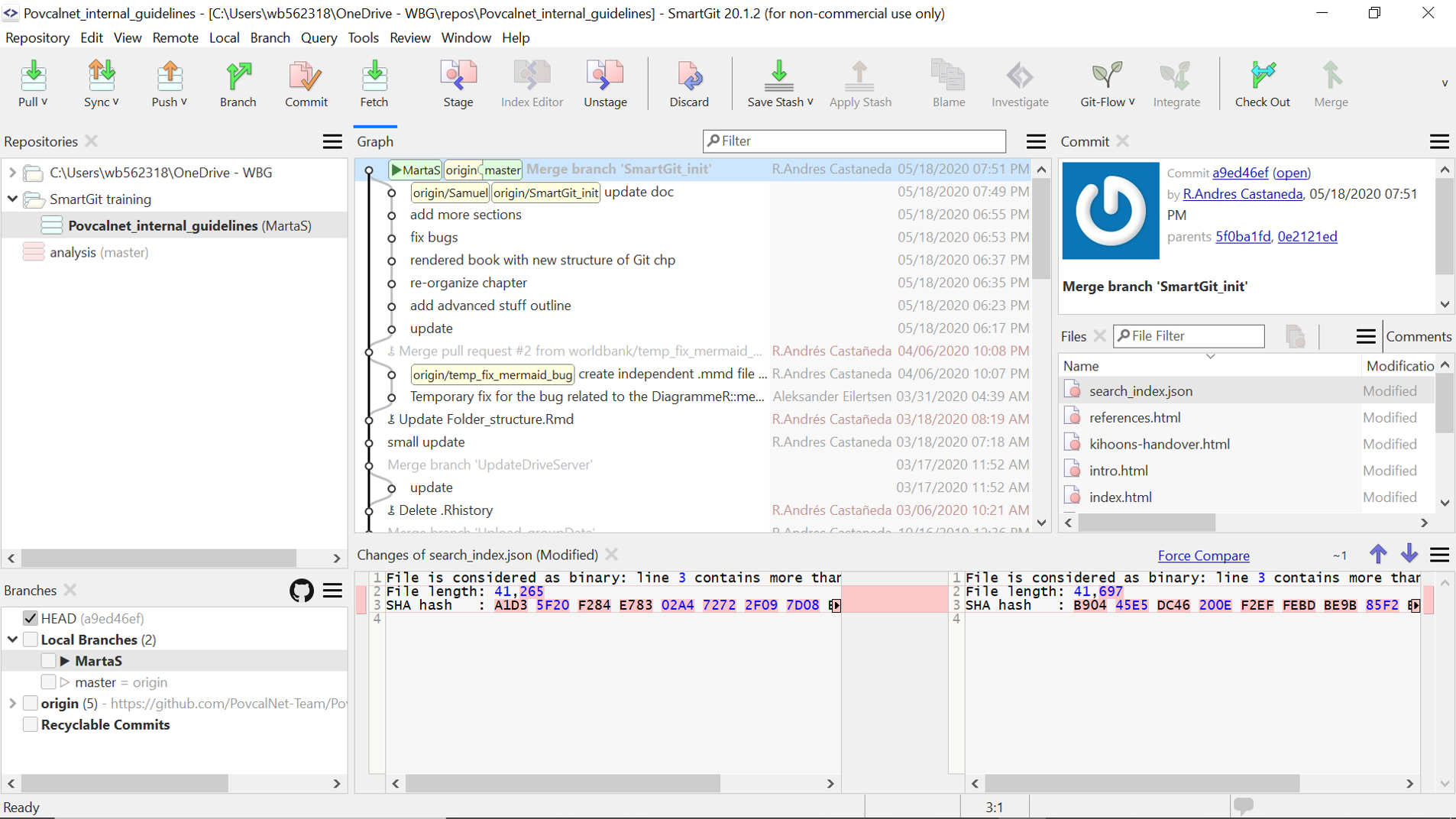This screenshot has width=1456, height=819.
Task: Open the Remote menu
Action: pyautogui.click(x=175, y=37)
